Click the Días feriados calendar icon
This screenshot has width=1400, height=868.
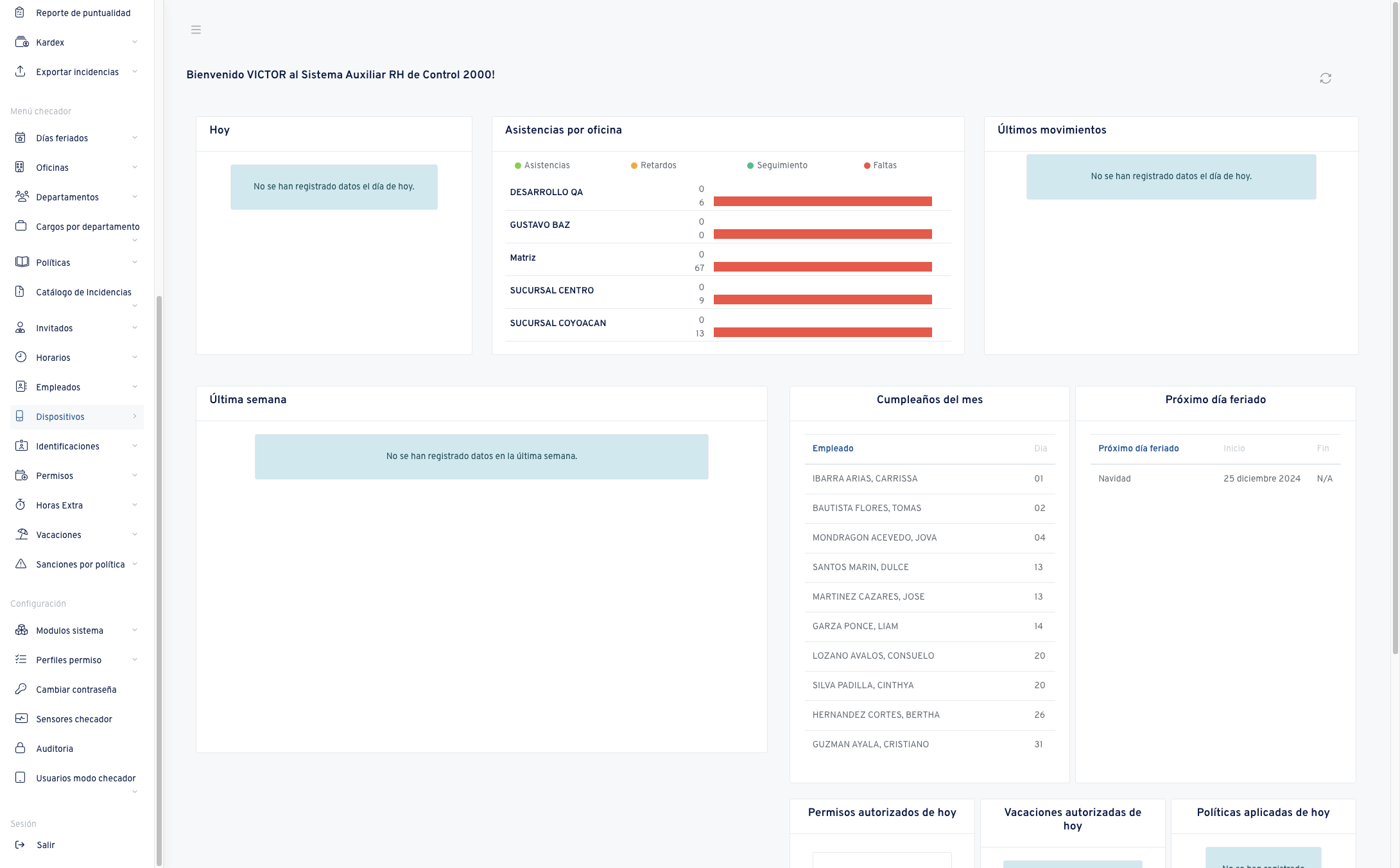(21, 137)
